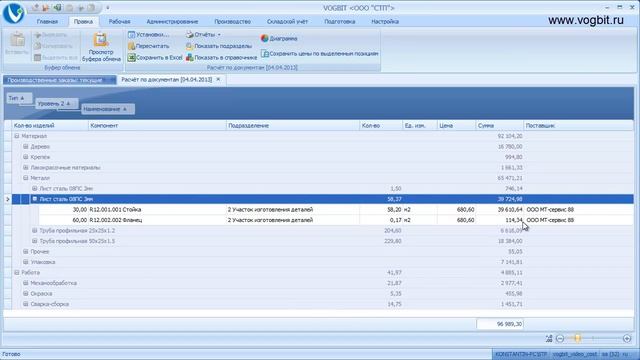Click the greyed Копировать copy icon

38,46
